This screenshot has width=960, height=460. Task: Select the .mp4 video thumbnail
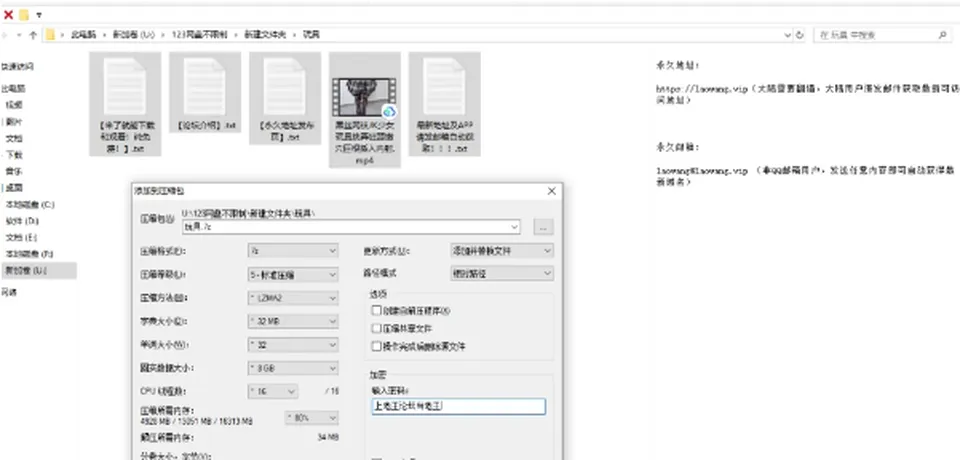click(x=364, y=97)
